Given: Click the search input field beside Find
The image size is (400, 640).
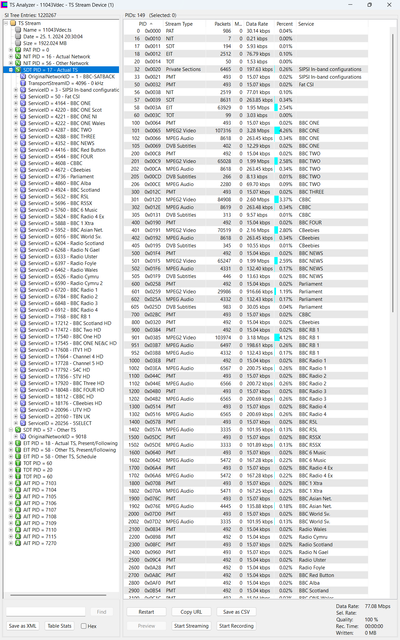Looking at the screenshot, I should (x=46, y=611).
